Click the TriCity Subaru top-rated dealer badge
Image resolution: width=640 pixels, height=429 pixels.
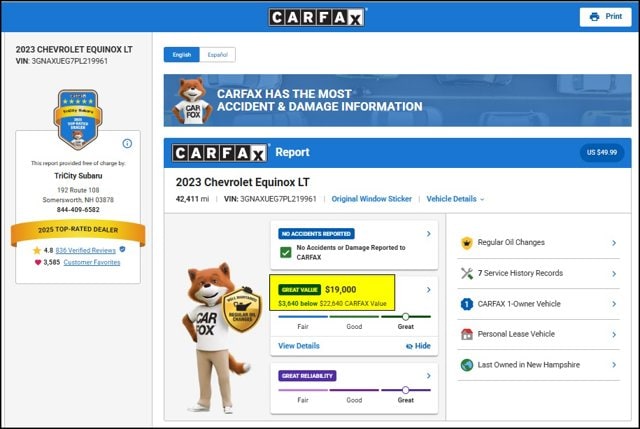pyautogui.click(x=78, y=119)
